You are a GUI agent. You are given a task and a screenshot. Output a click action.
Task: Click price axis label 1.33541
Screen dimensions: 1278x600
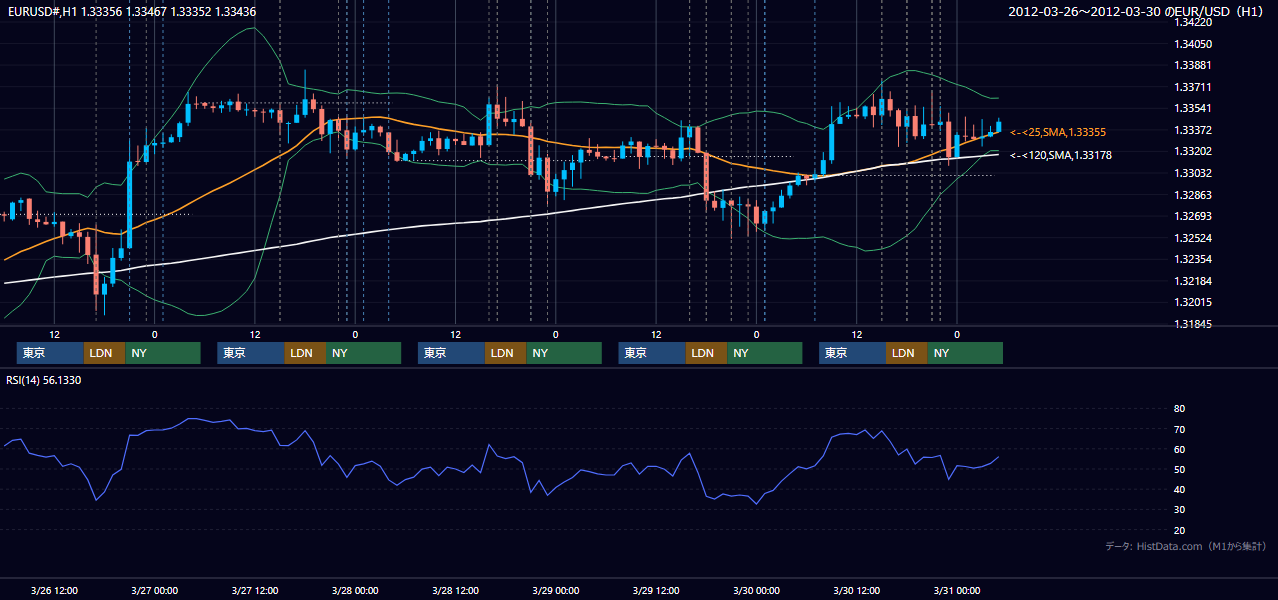[1193, 108]
